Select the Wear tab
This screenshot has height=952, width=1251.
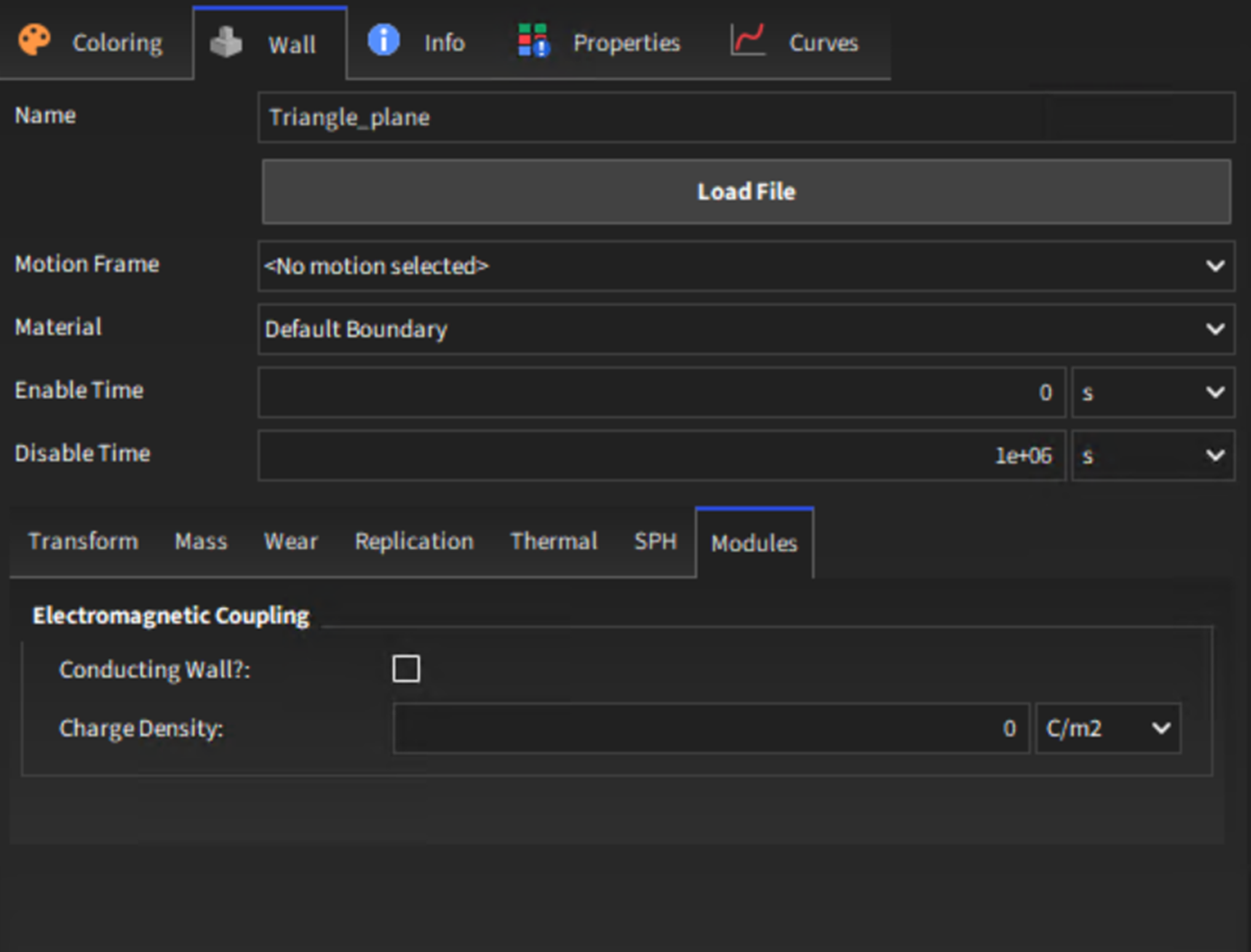coord(290,541)
